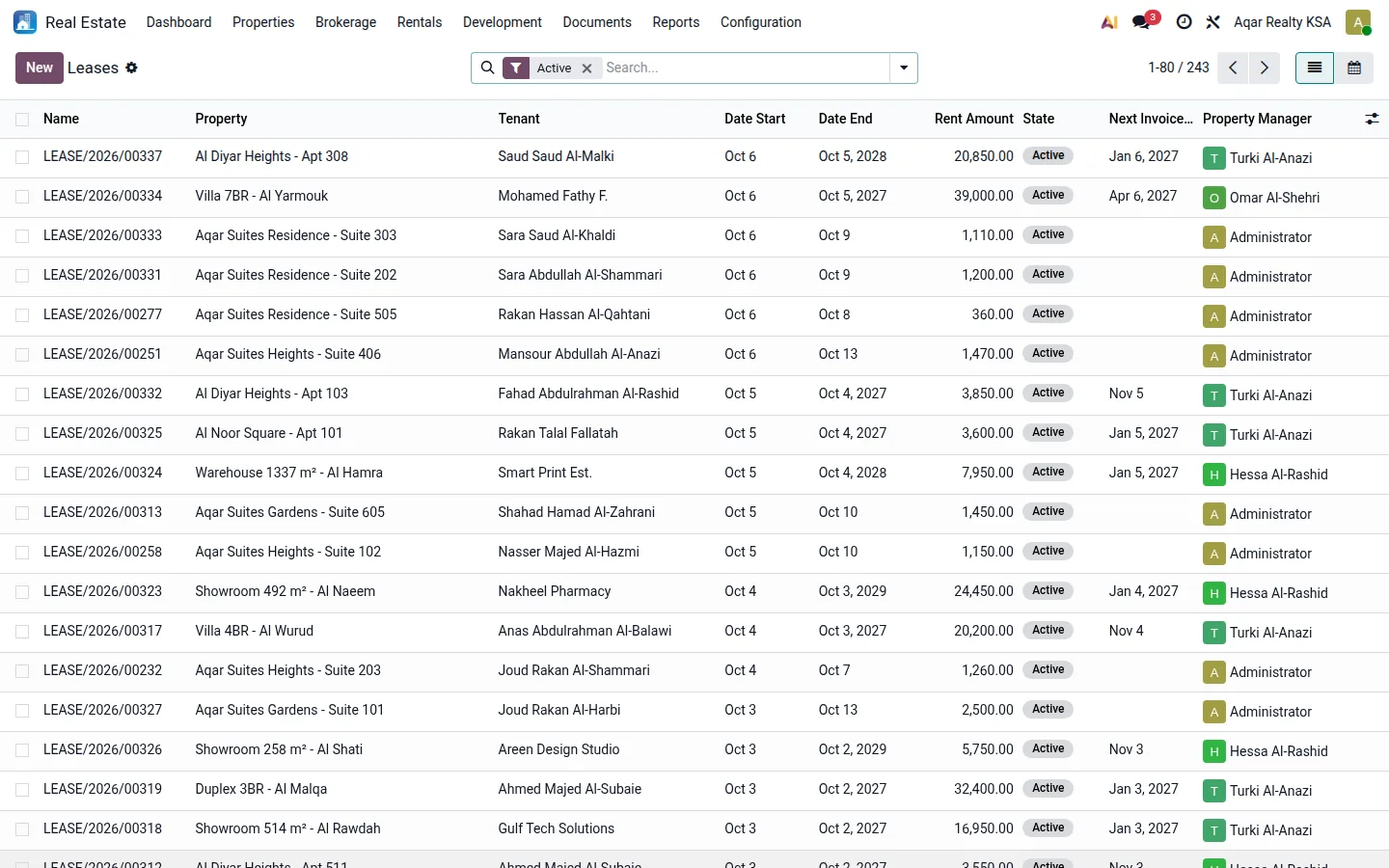
Task: Open the Rentals menu item
Action: pos(420,22)
